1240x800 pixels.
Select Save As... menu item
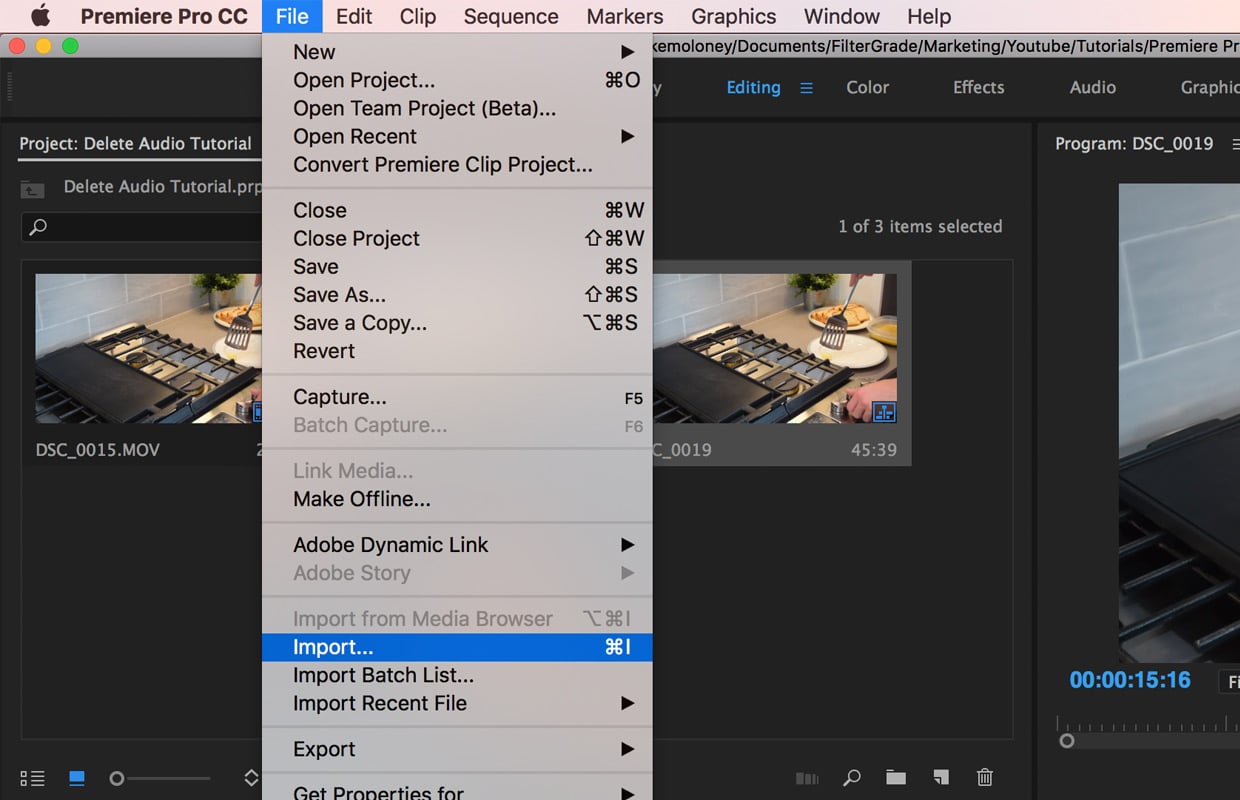(457, 294)
